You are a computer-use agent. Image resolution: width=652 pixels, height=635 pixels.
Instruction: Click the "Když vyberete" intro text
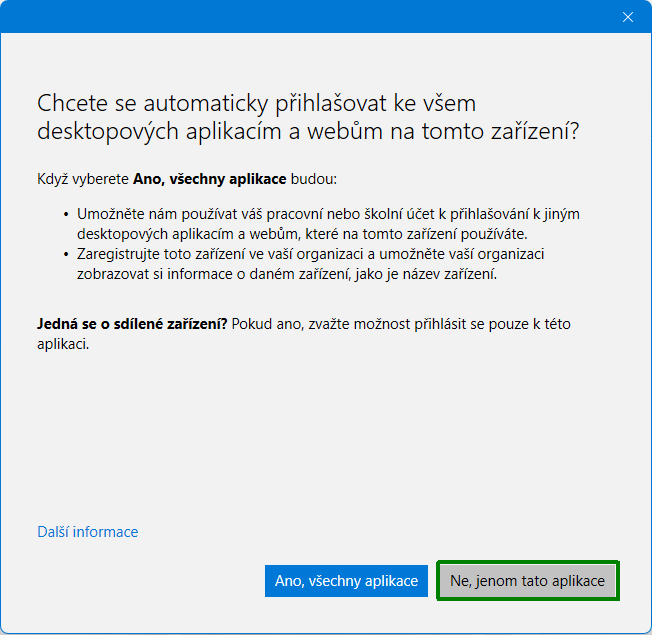tap(83, 180)
